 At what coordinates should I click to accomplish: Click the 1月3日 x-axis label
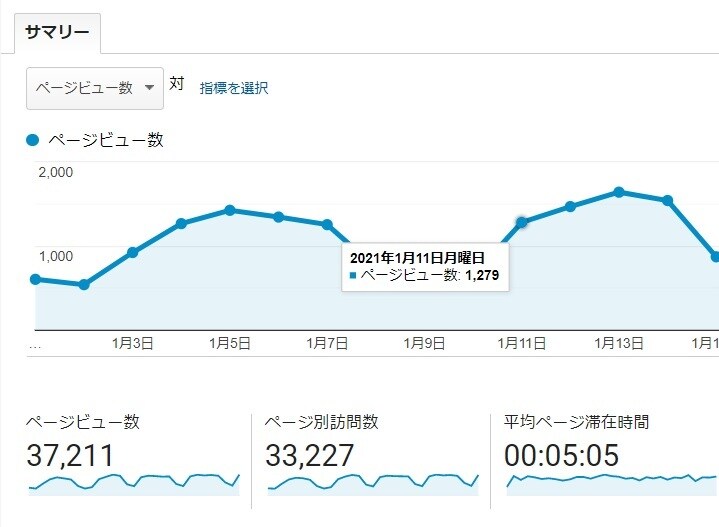pyautogui.click(x=133, y=344)
